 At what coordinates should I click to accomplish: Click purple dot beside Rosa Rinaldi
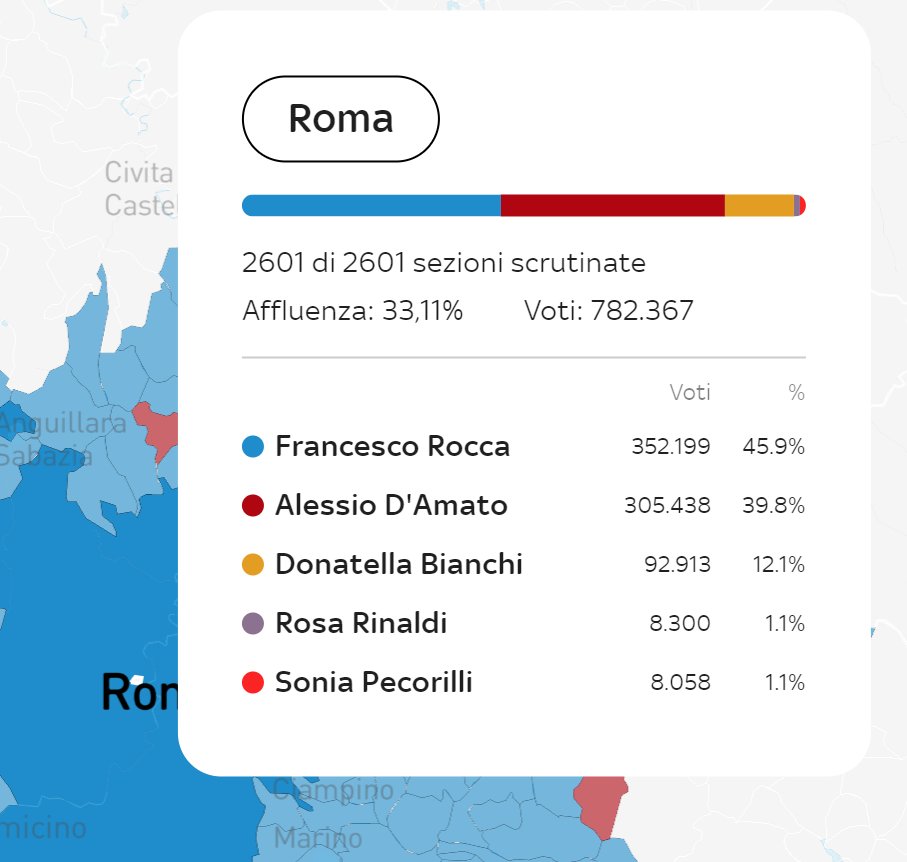(254, 624)
